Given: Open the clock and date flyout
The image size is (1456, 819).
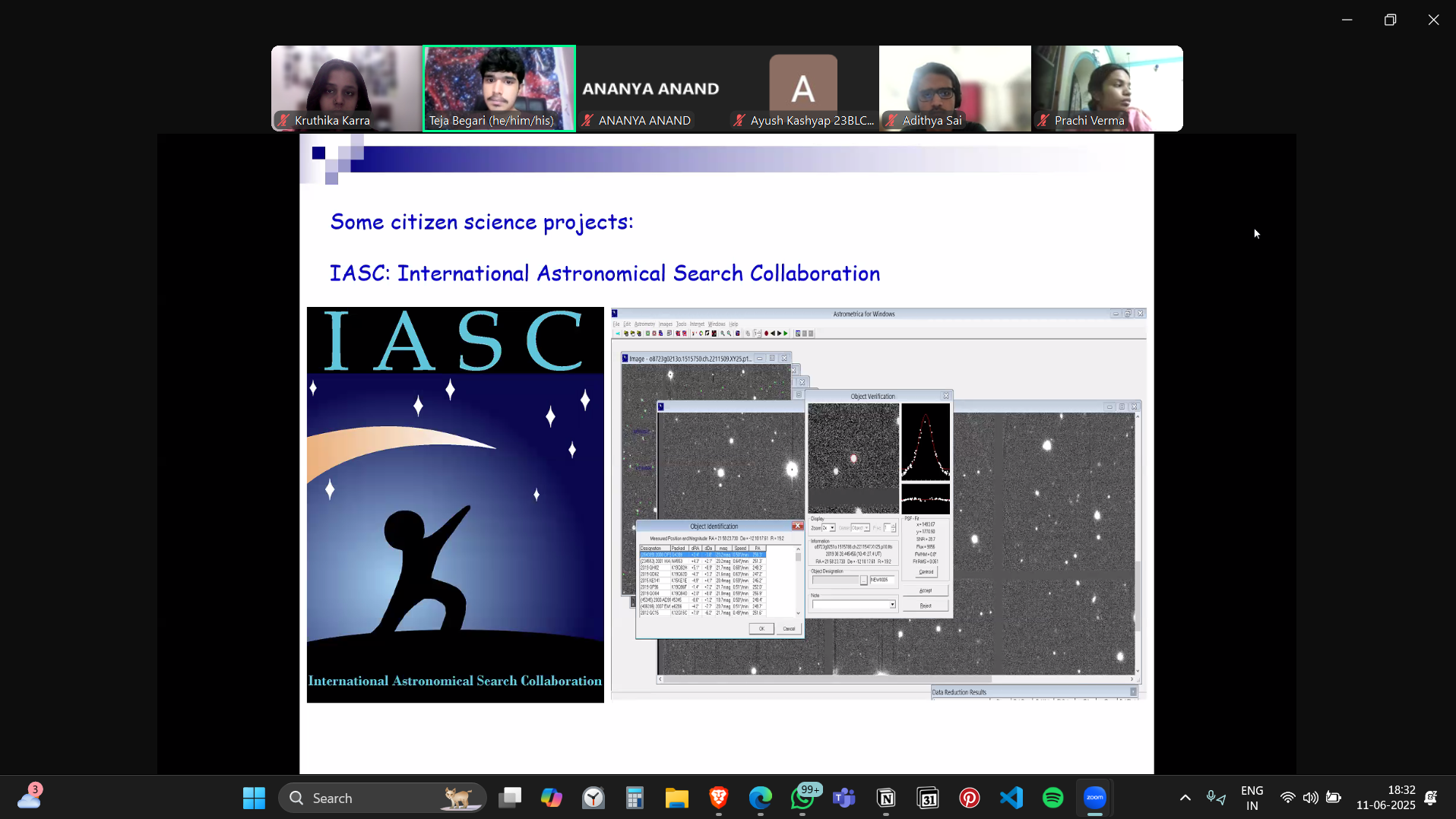Looking at the screenshot, I should tap(1386, 798).
